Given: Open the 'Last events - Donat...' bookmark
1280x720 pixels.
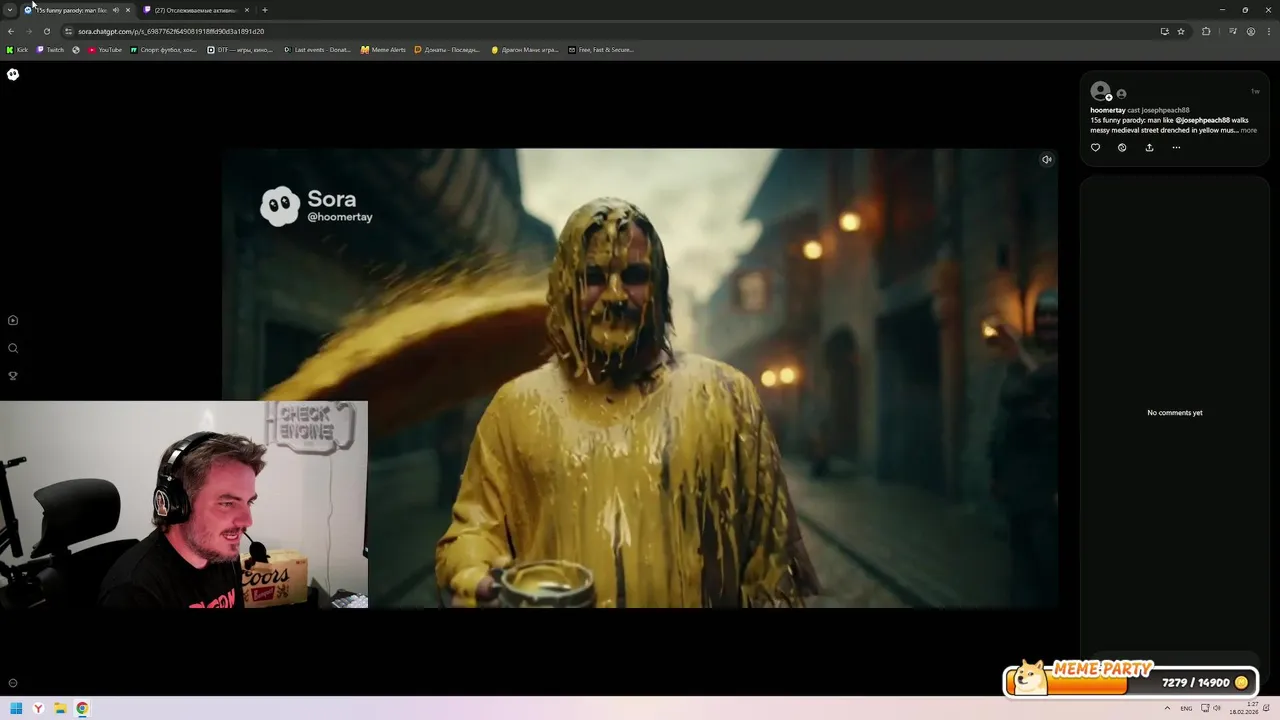Looking at the screenshot, I should tap(317, 49).
